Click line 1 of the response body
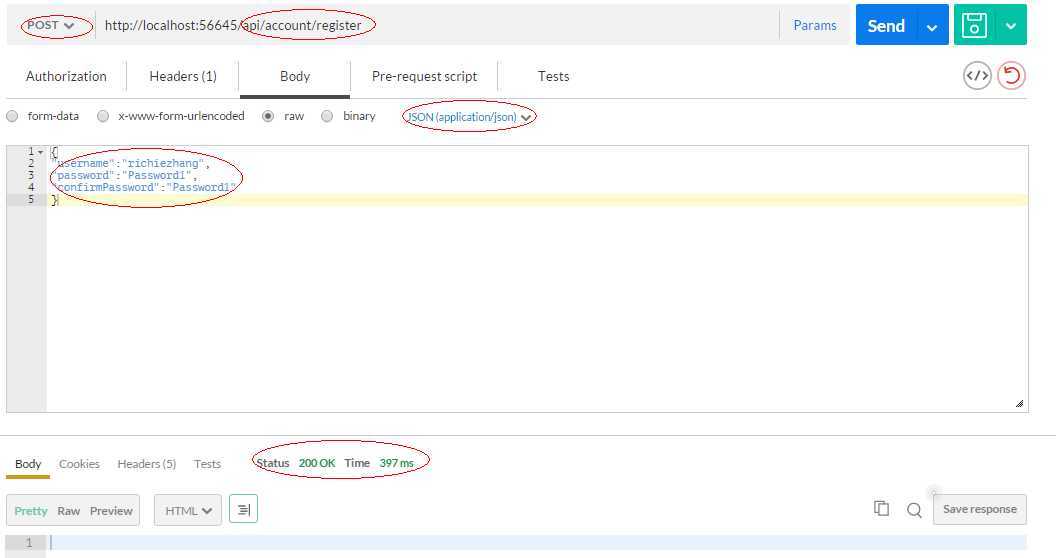This screenshot has width=1057, height=558. click(x=537, y=542)
